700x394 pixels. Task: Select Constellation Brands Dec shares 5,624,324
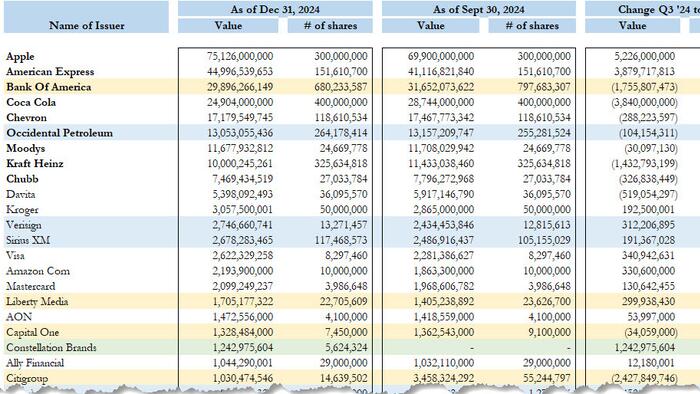click(346, 347)
